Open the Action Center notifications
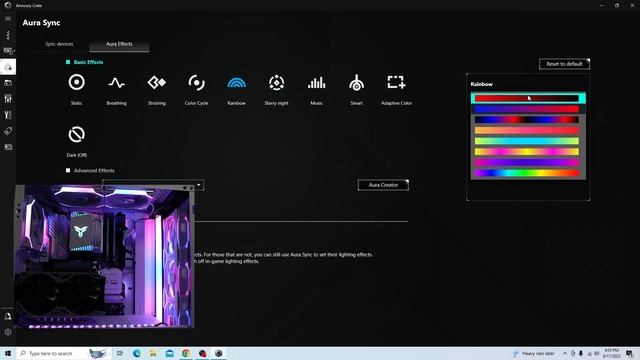 coord(629,353)
